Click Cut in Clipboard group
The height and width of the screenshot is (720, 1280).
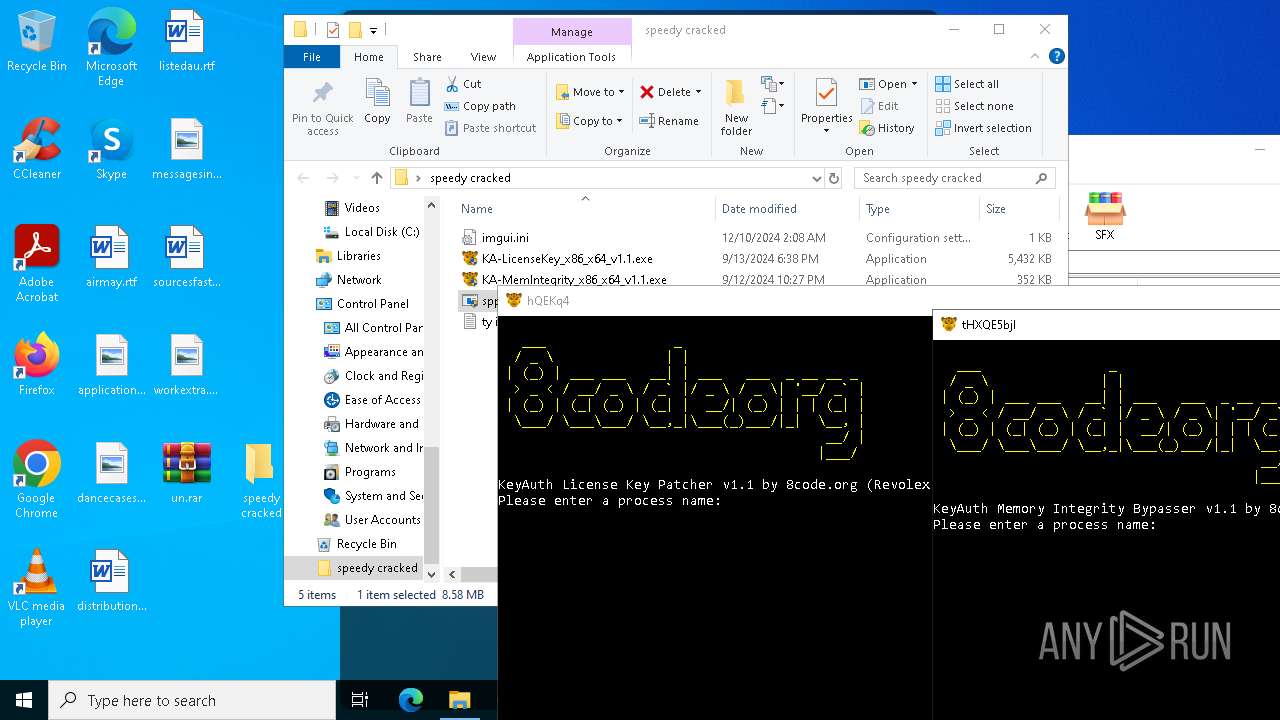(463, 84)
